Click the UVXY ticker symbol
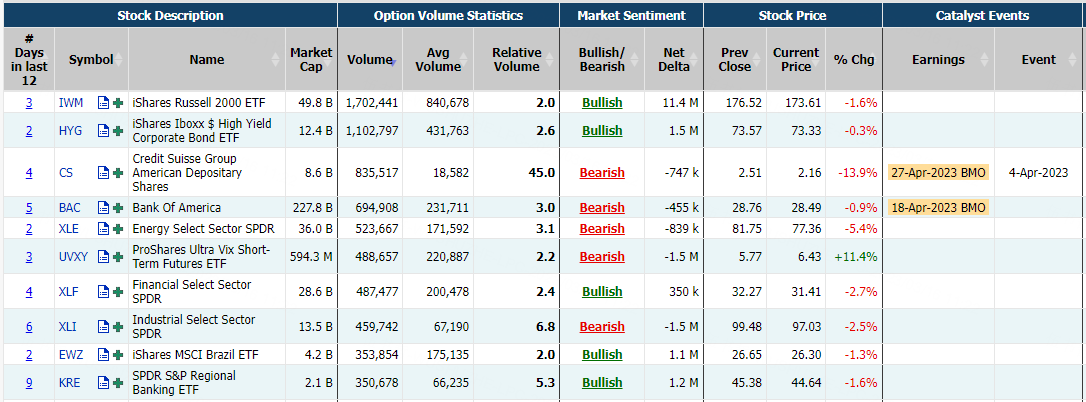The height and width of the screenshot is (402, 1086). pyautogui.click(x=73, y=257)
